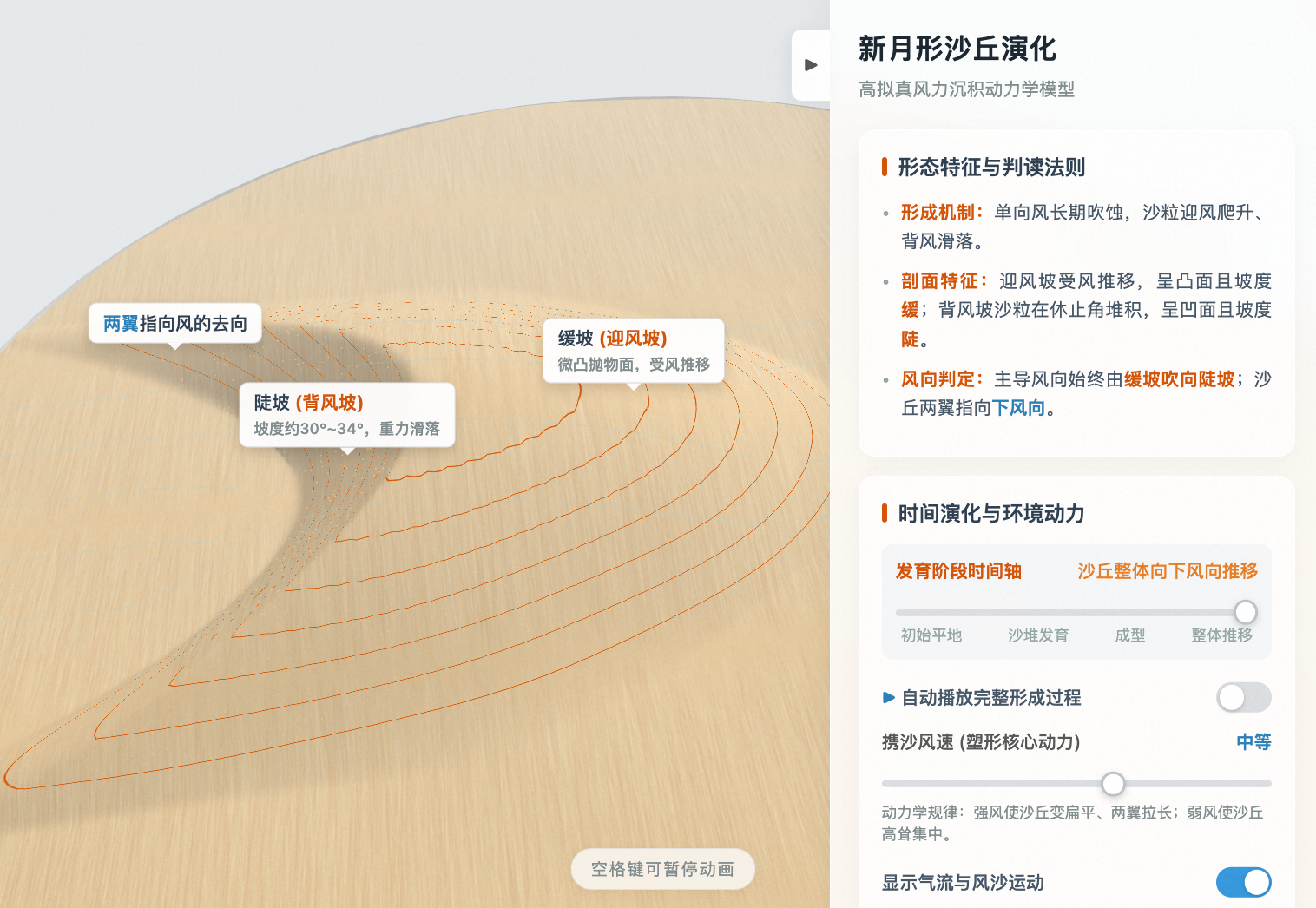Viewport: 1316px width, 908px height.
Task: Click the 风向判定 bullet label
Action: (x=943, y=379)
